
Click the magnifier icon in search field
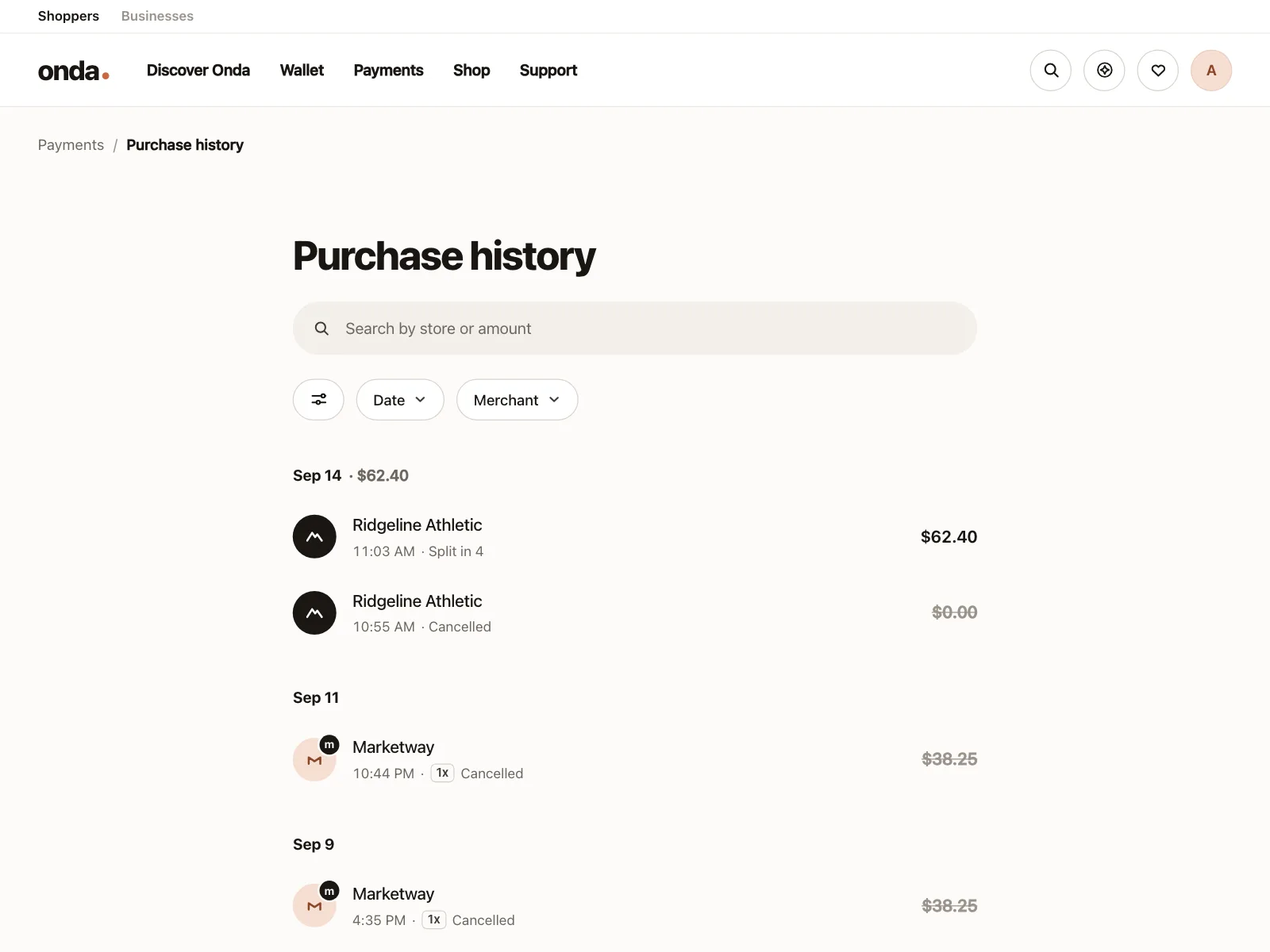pos(321,328)
